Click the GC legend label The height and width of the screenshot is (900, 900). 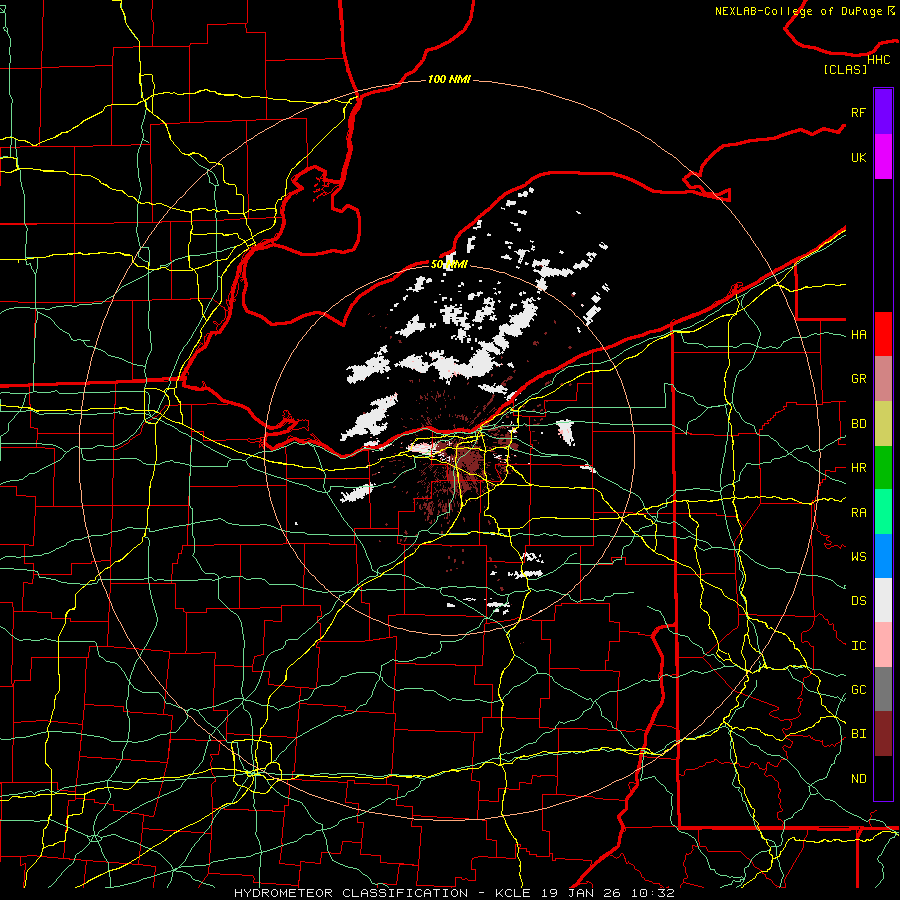click(858, 690)
